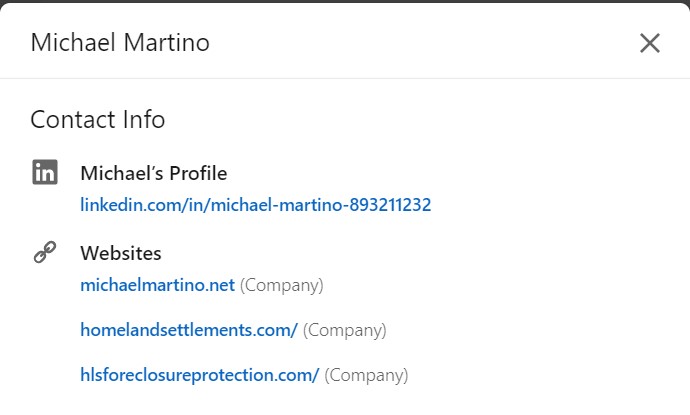Image resolution: width=690 pixels, height=415 pixels.
Task: Click the Contact Info heading
Action: 98,119
